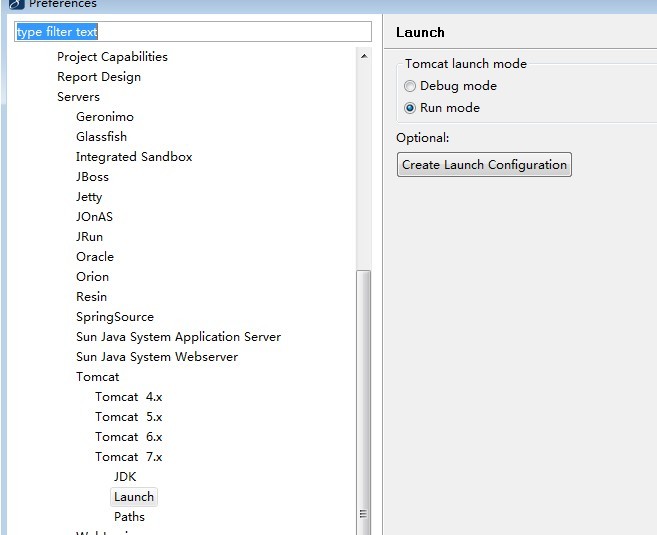
Task: Click the Optional: label
Action: 422,138
